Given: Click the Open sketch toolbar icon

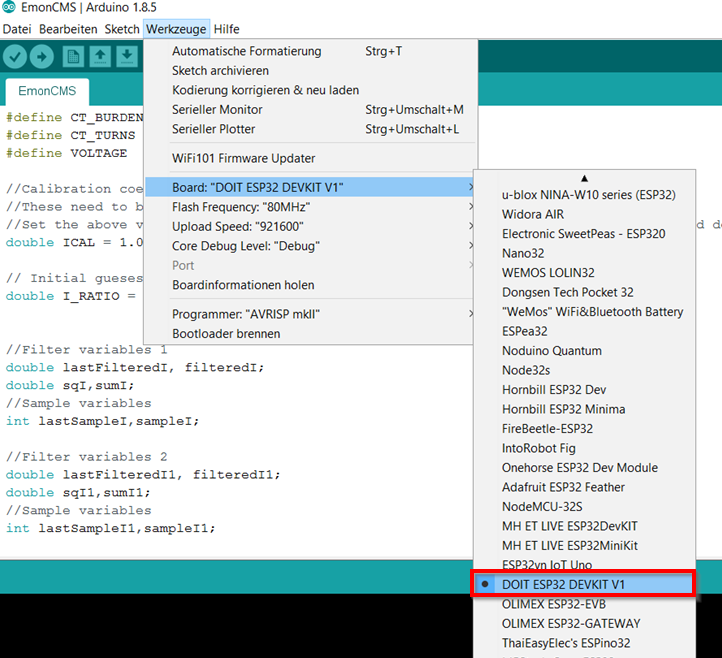Looking at the screenshot, I should (x=100, y=57).
